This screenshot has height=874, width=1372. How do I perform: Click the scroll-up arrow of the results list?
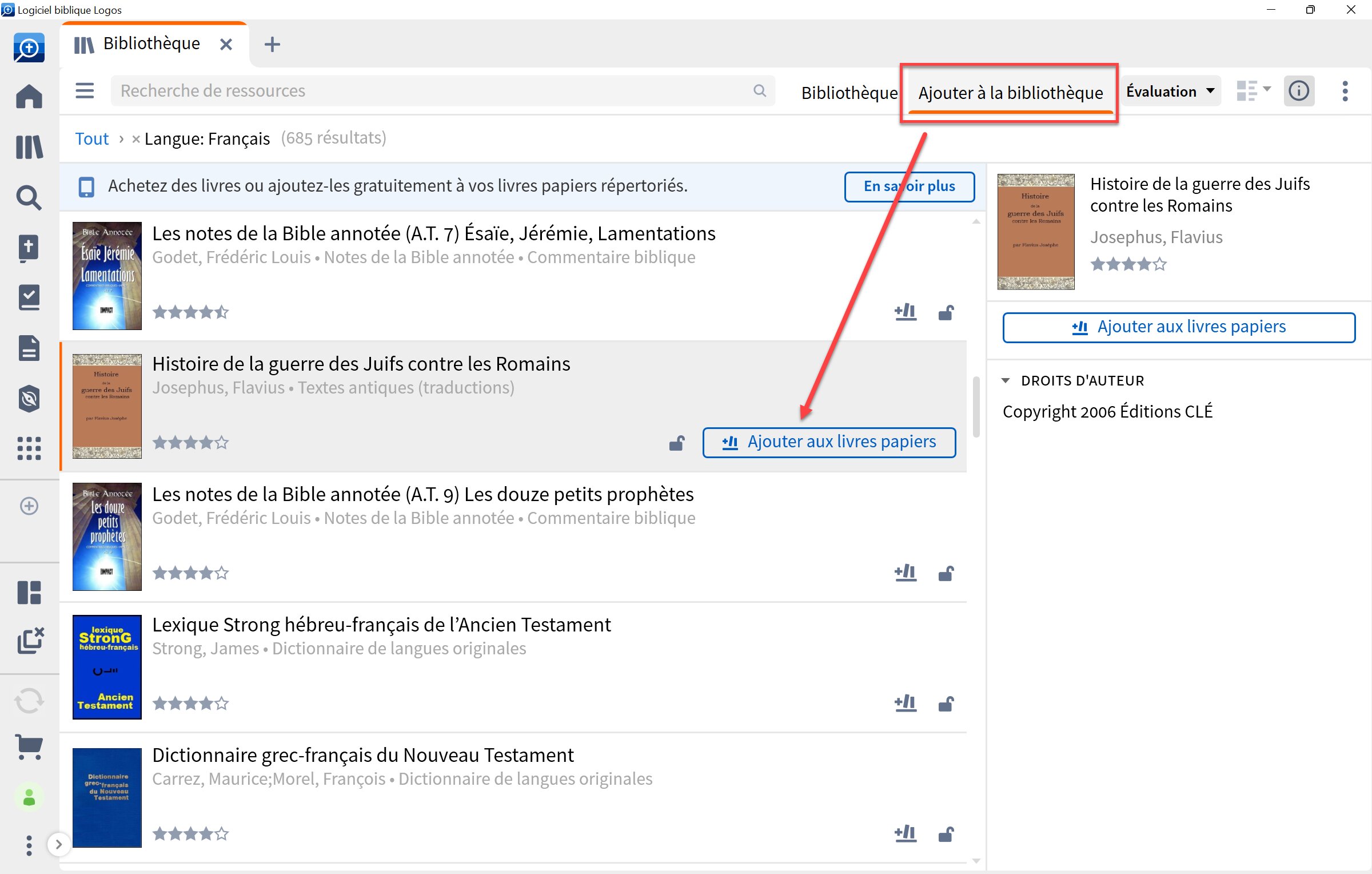(x=976, y=221)
